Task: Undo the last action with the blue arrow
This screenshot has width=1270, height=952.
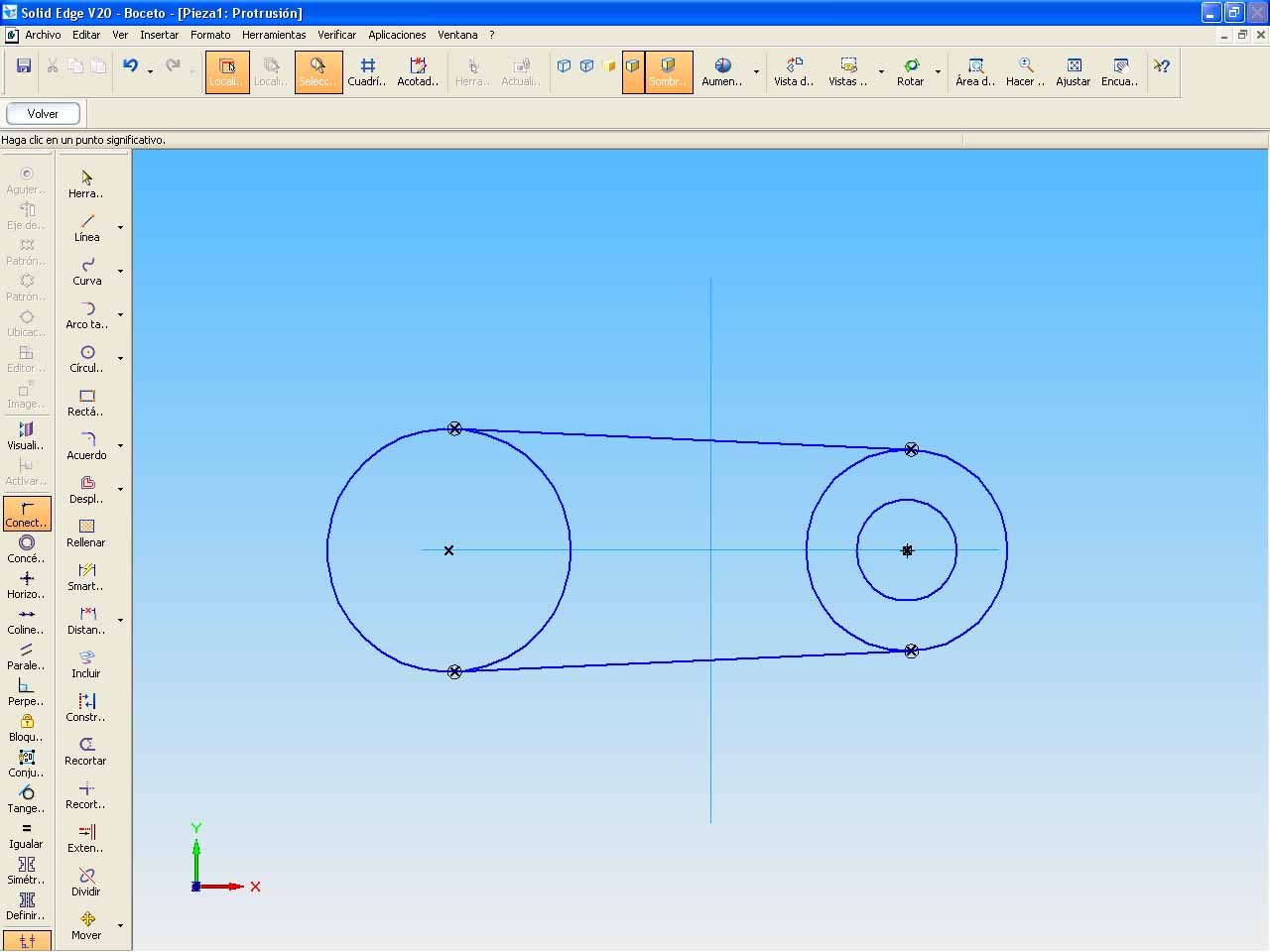Action: click(x=130, y=65)
